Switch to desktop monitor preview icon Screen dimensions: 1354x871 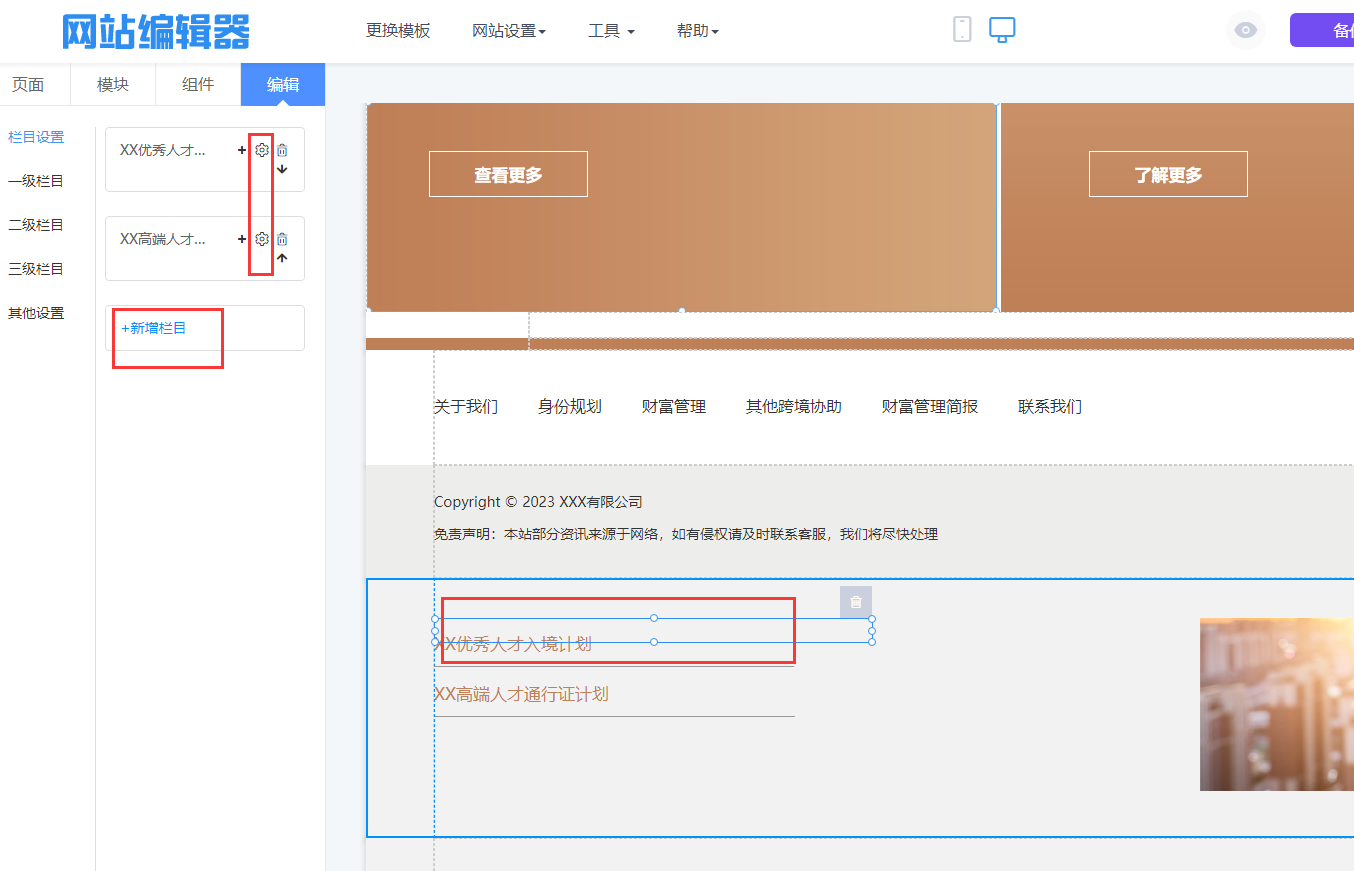(1002, 29)
